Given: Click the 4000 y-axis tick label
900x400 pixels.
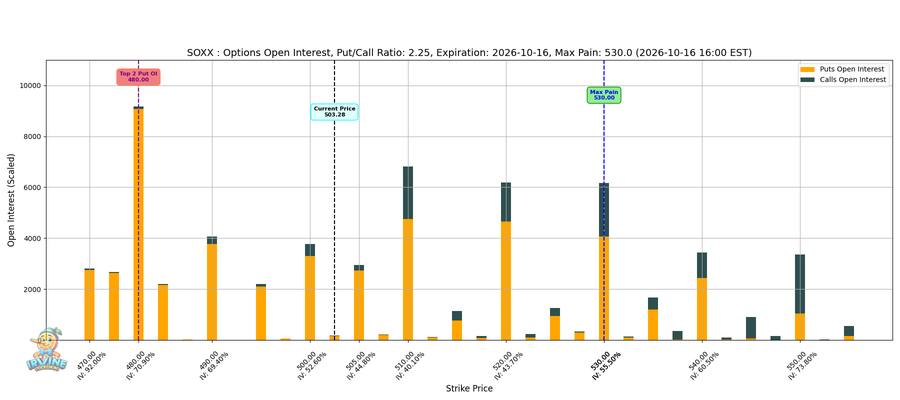Looking at the screenshot, I should [31, 238].
